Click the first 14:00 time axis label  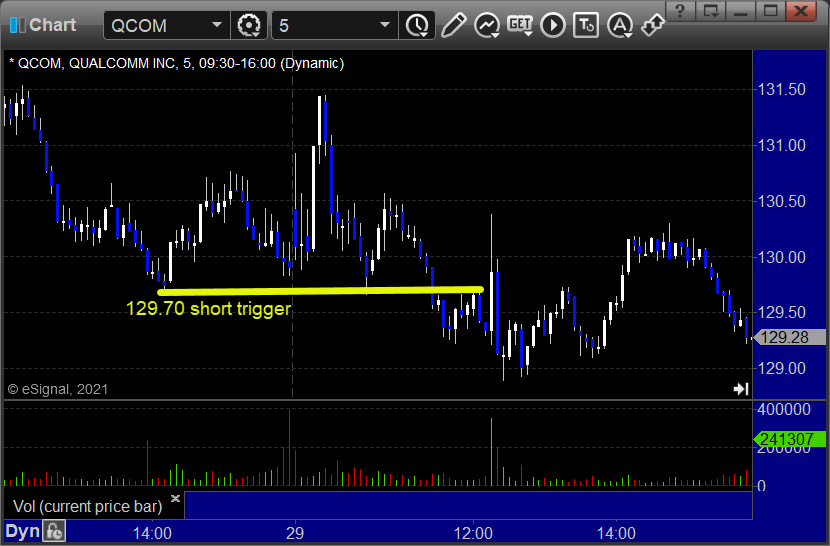[x=152, y=533]
